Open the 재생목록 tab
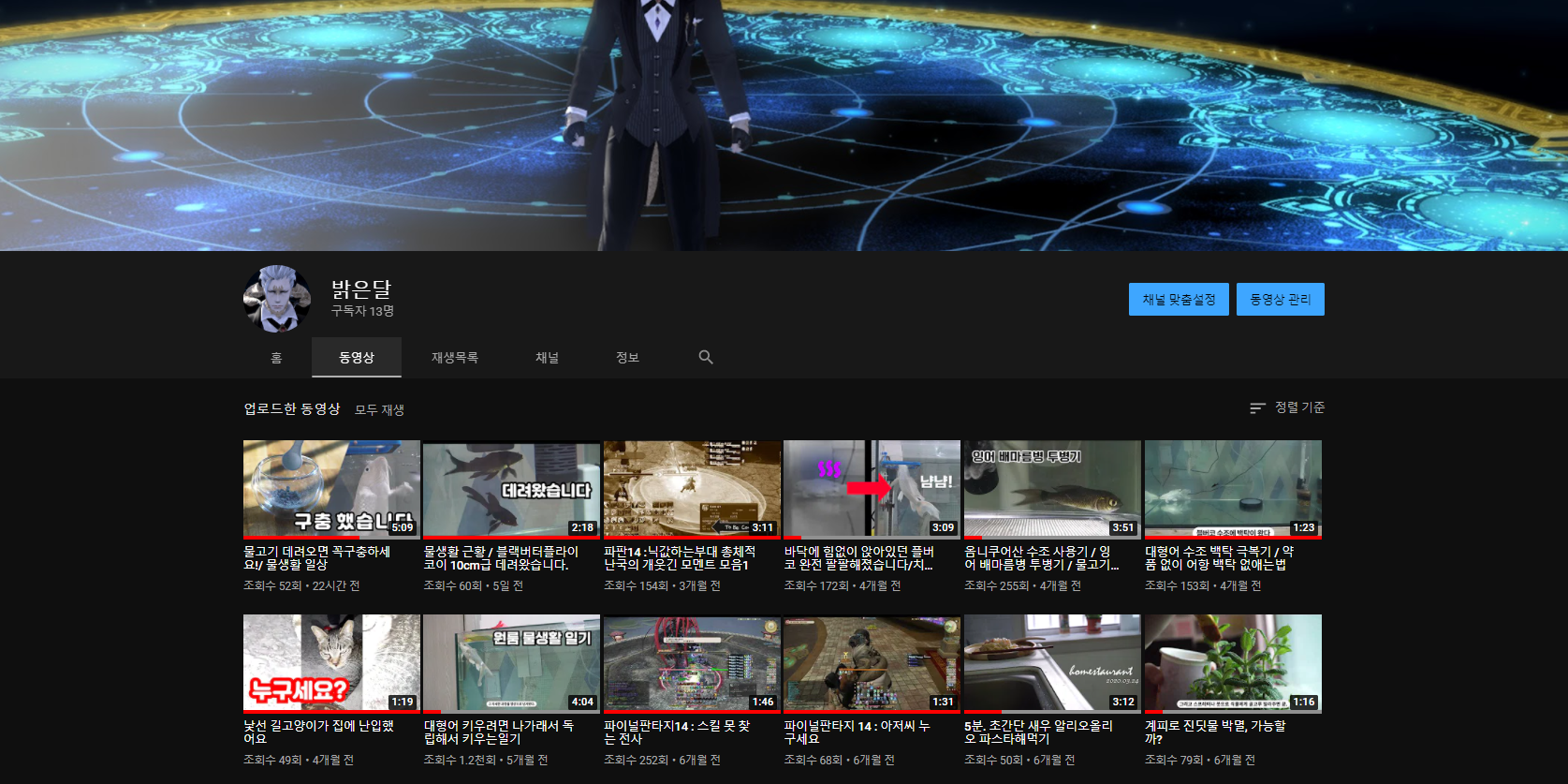1568x784 pixels. pos(455,358)
